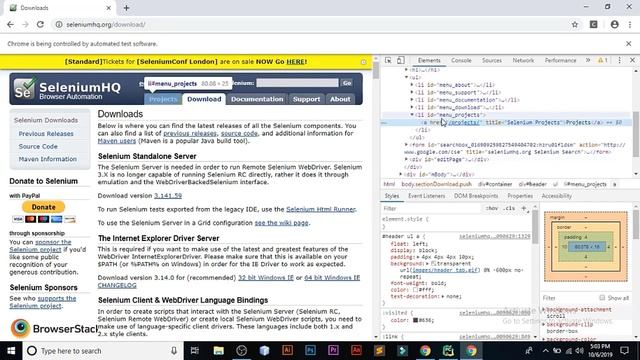The width and height of the screenshot is (640, 360).
Task: Close the yellow SeleniumConf banner
Action: coord(363,62)
